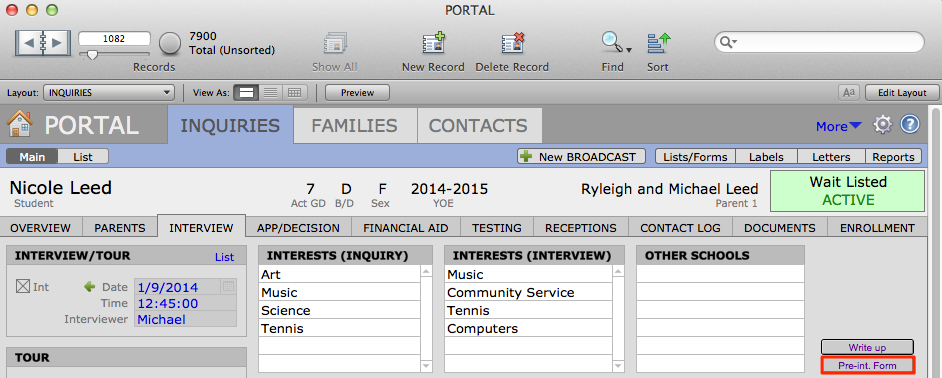This screenshot has width=942, height=378.
Task: Click the record number field 1082
Action: click(114, 38)
